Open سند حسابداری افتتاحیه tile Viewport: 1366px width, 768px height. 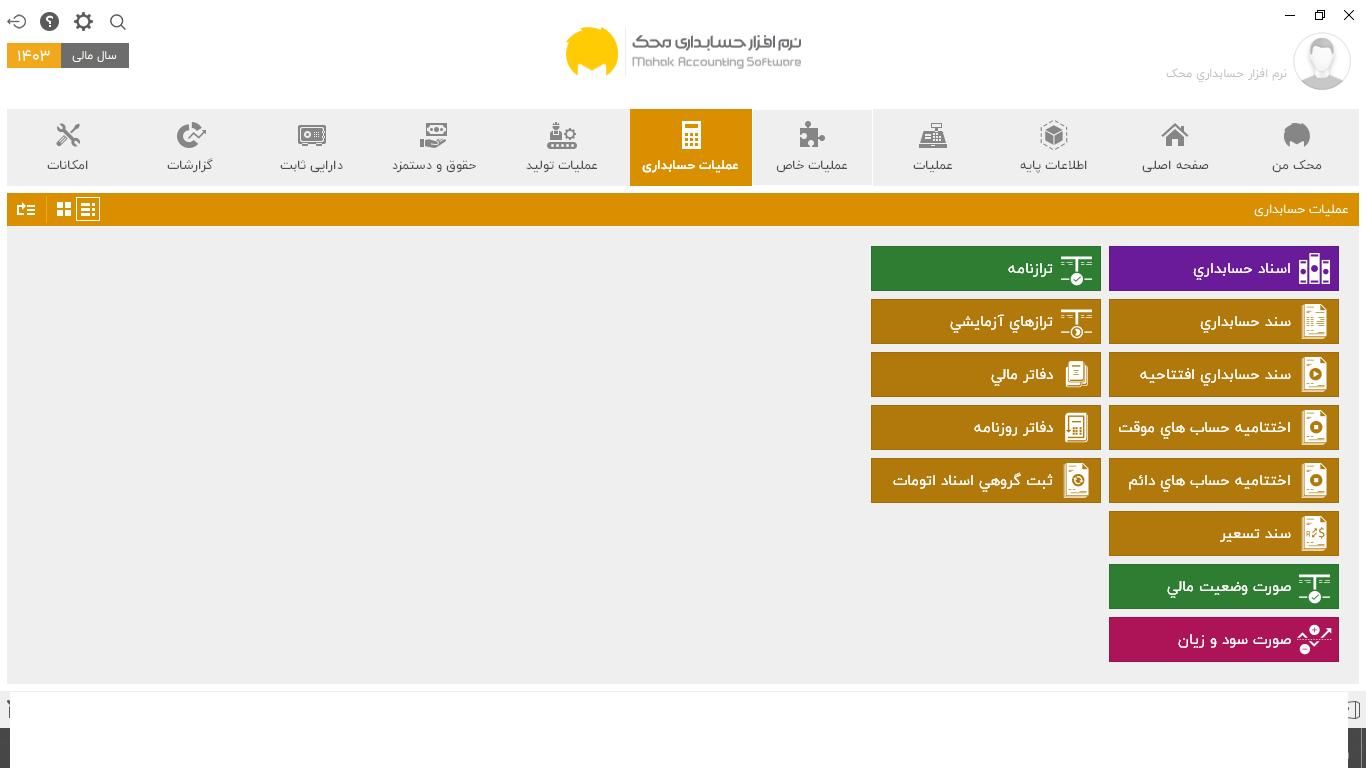1223,375
